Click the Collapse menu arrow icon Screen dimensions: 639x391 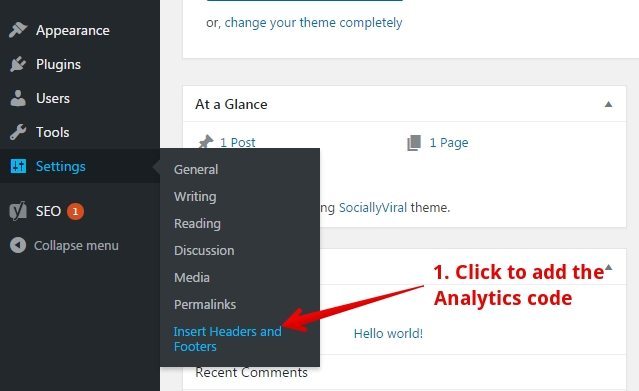coord(18,245)
